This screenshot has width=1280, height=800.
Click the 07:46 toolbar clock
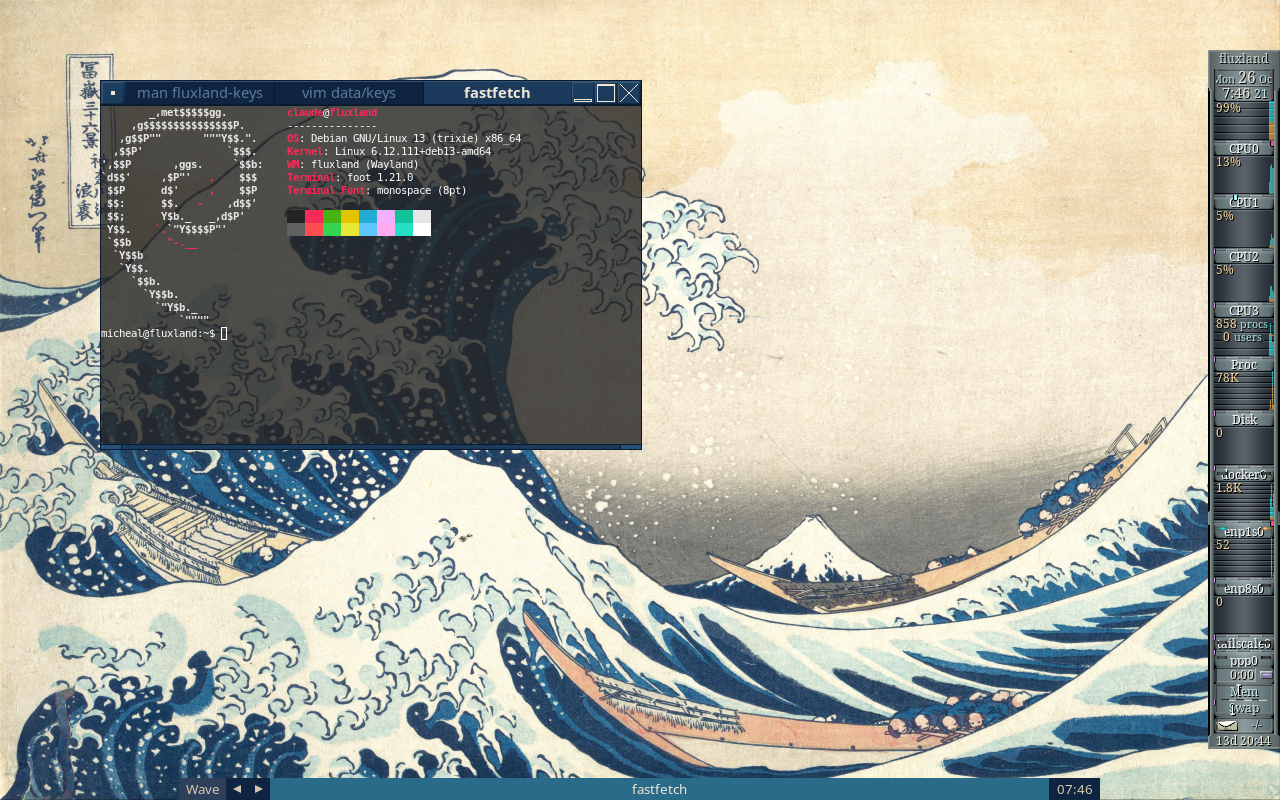1074,789
